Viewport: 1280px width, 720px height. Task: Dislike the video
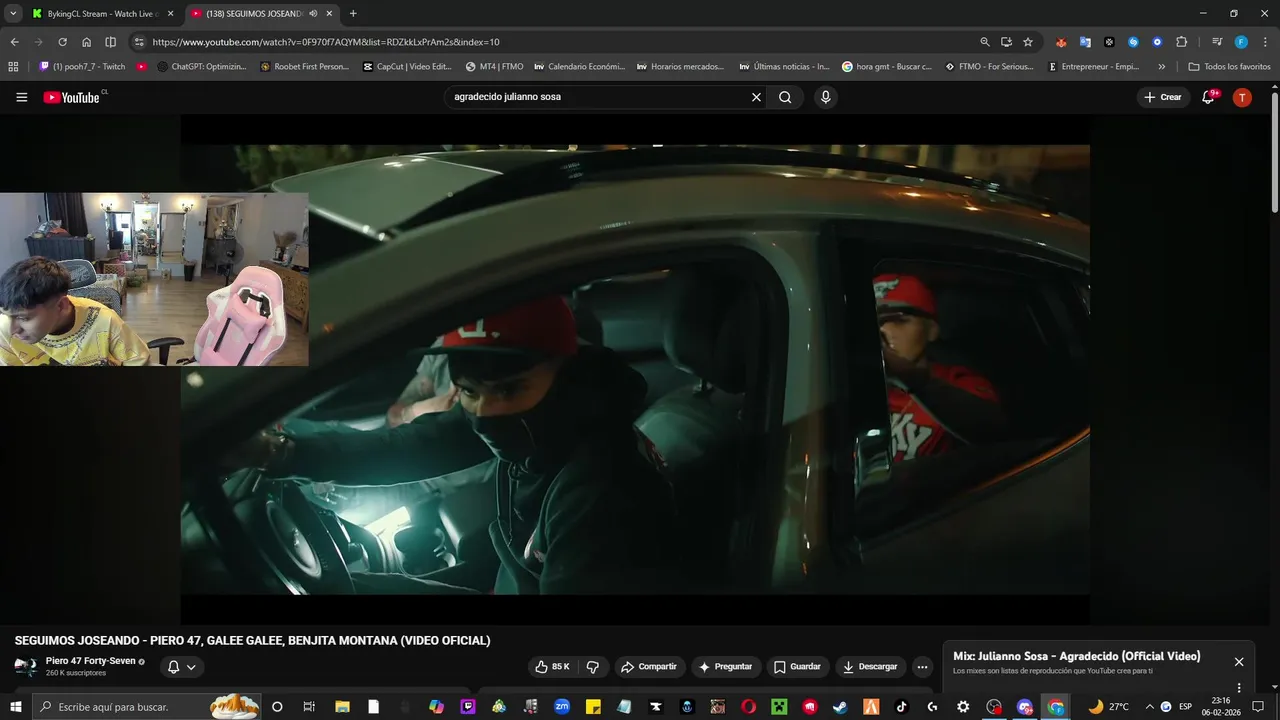click(x=592, y=667)
